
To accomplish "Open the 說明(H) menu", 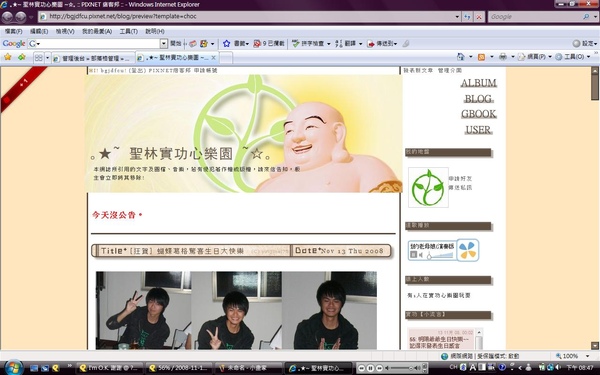I will click(155, 31).
